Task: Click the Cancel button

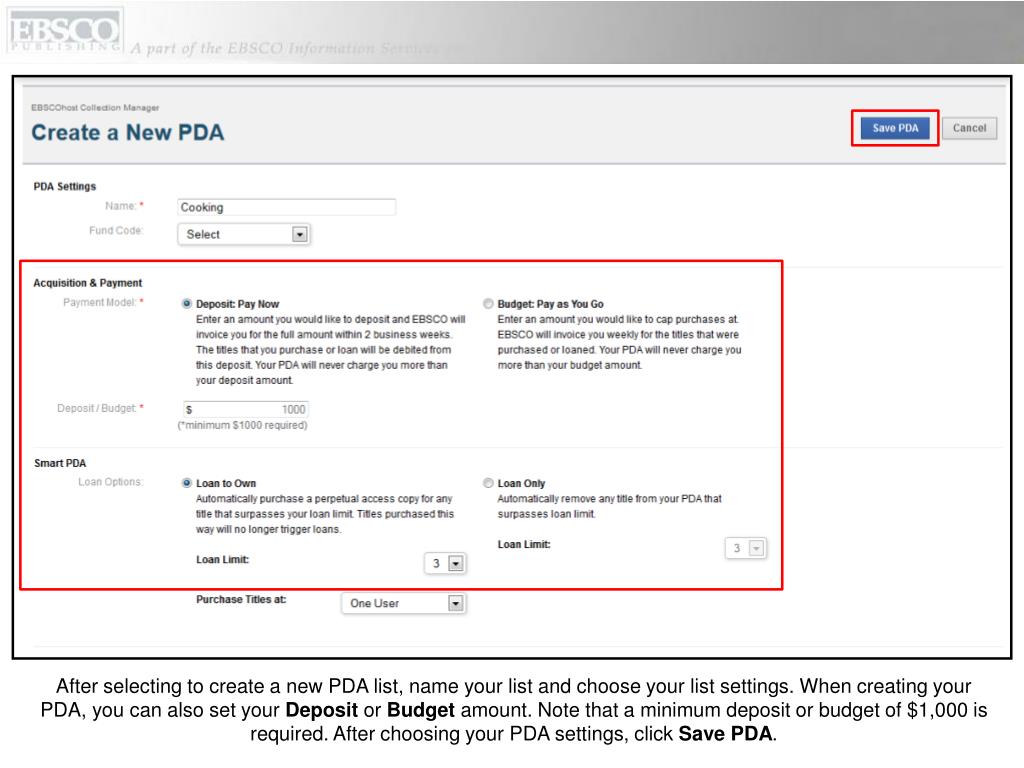Action: click(969, 128)
